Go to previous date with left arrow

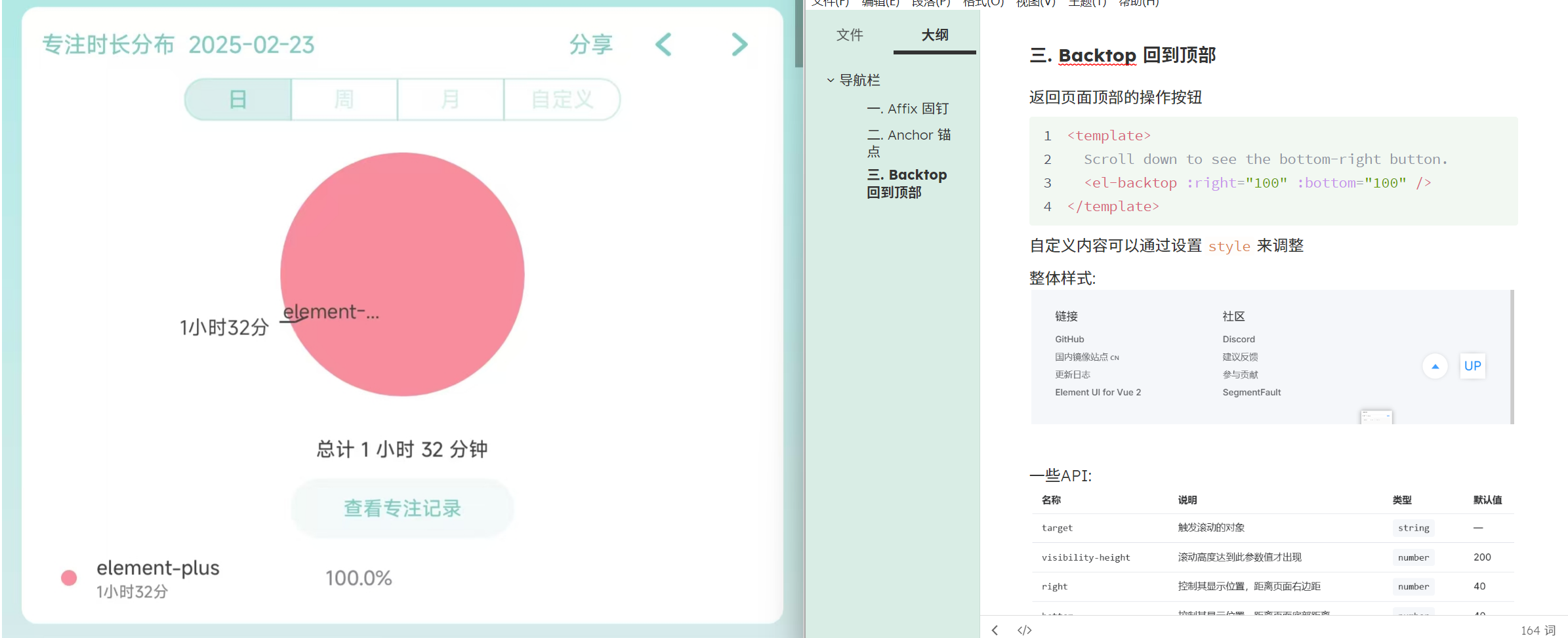point(664,45)
